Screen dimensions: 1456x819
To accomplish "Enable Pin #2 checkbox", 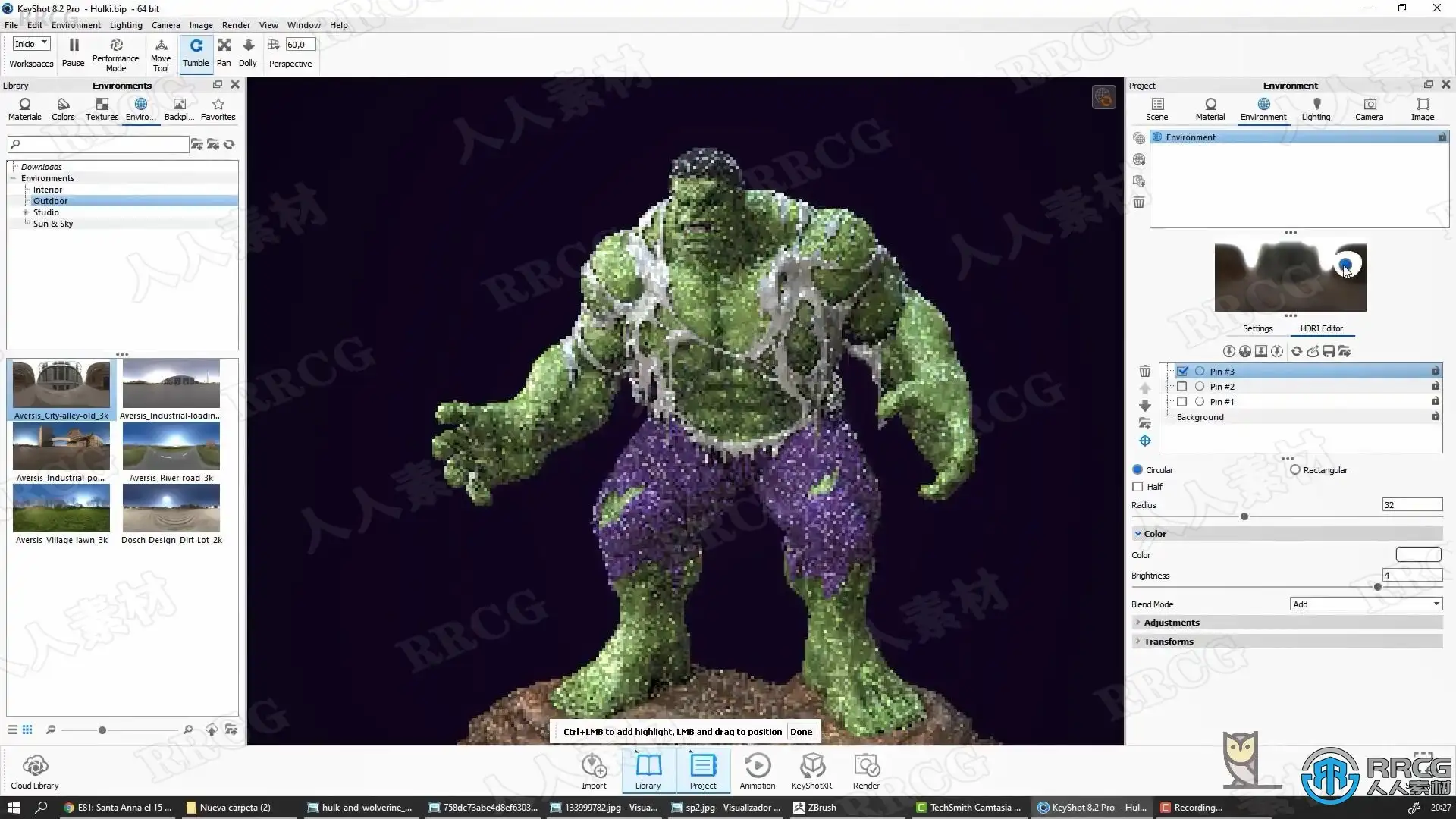I will [x=1181, y=387].
